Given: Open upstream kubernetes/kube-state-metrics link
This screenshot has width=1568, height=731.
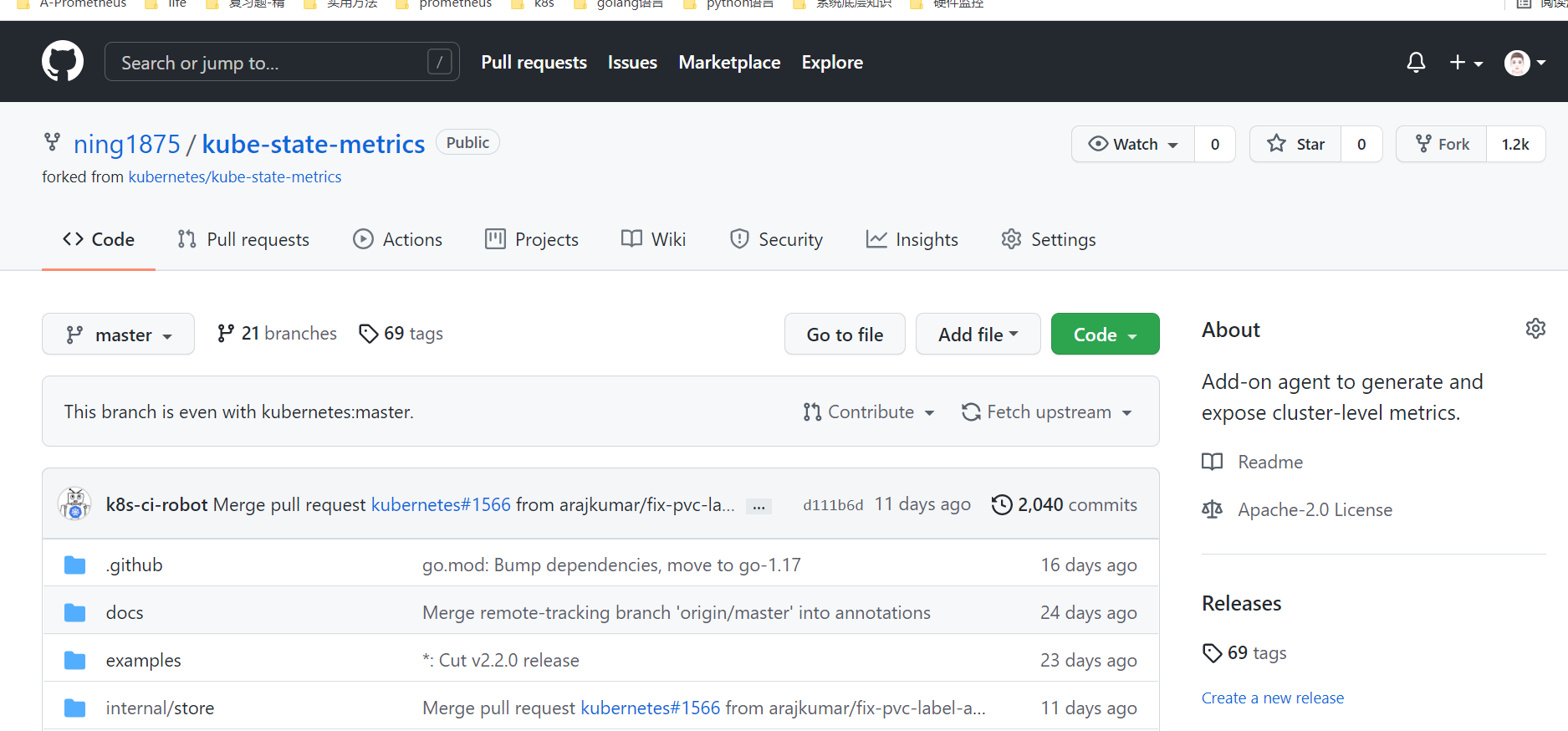Looking at the screenshot, I should tap(235, 176).
